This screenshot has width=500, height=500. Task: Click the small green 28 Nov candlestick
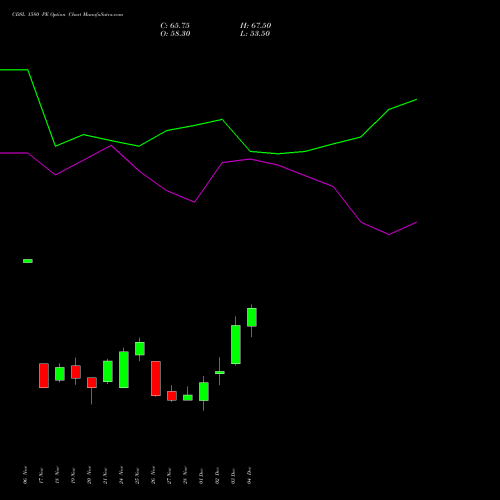[188, 397]
